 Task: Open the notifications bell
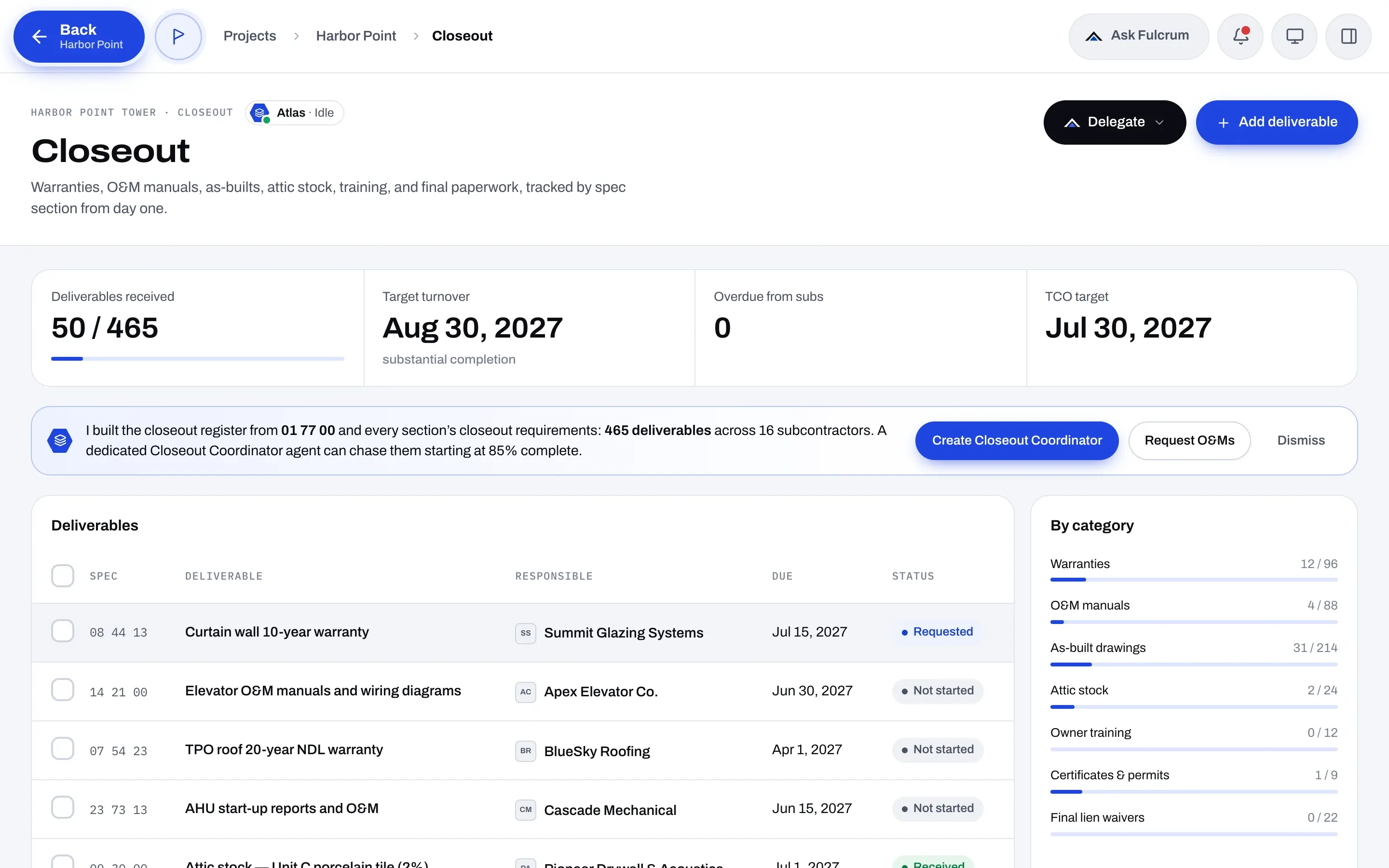1240,36
